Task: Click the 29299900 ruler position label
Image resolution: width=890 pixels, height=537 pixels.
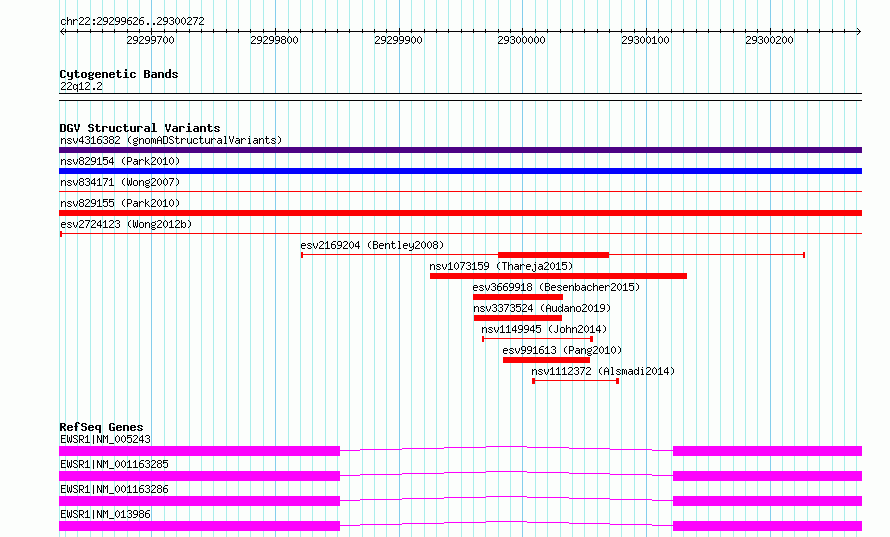Action: click(398, 40)
